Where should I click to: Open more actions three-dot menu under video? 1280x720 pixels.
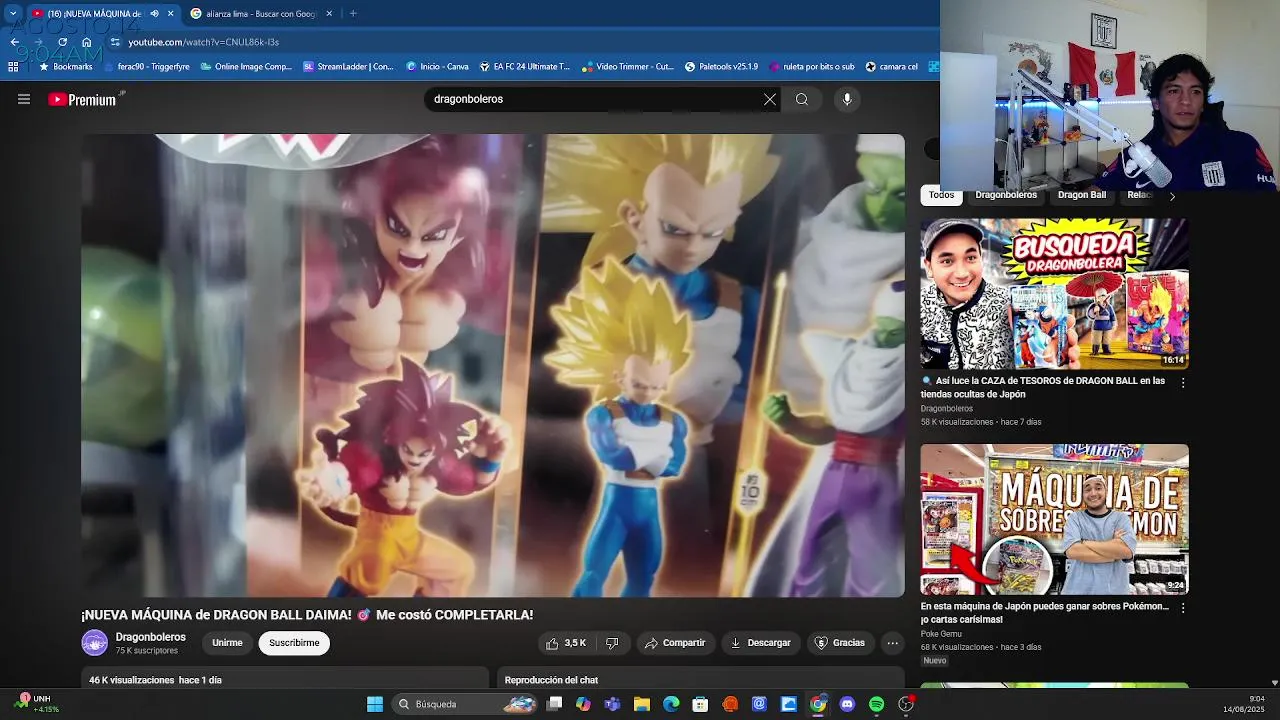(893, 643)
